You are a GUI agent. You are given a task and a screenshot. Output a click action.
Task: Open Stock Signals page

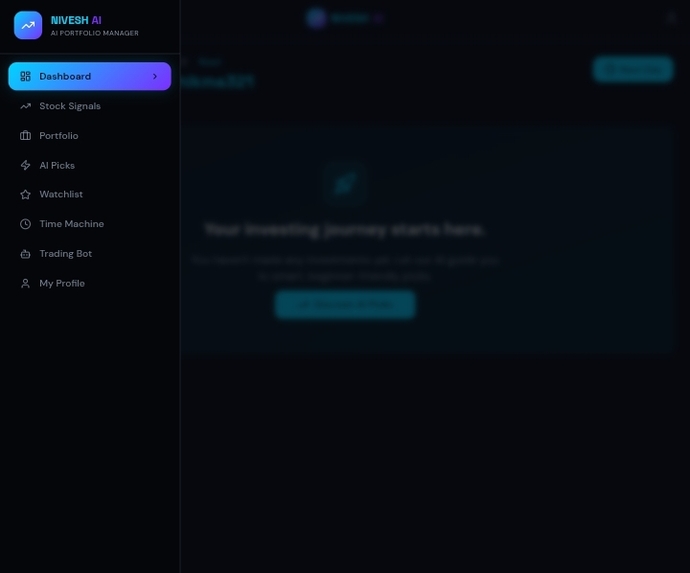(90, 106)
